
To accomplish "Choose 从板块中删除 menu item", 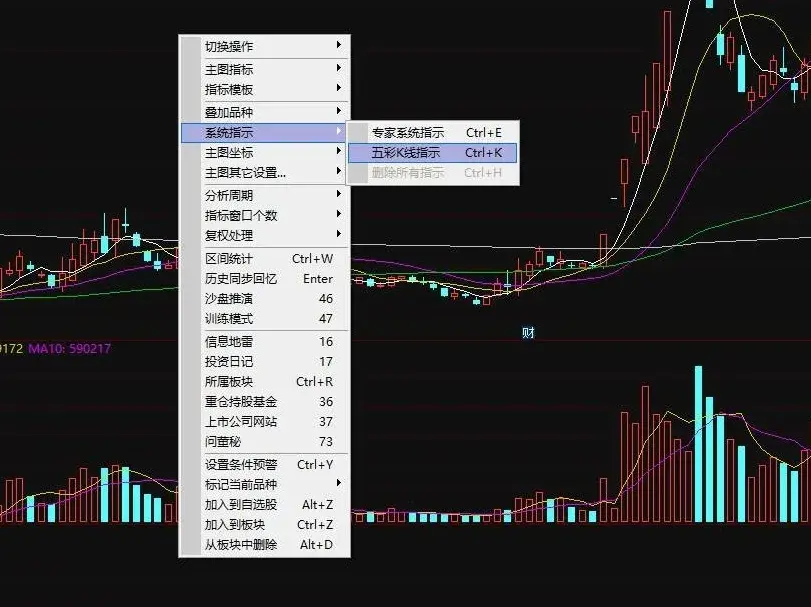I will click(x=265, y=545).
